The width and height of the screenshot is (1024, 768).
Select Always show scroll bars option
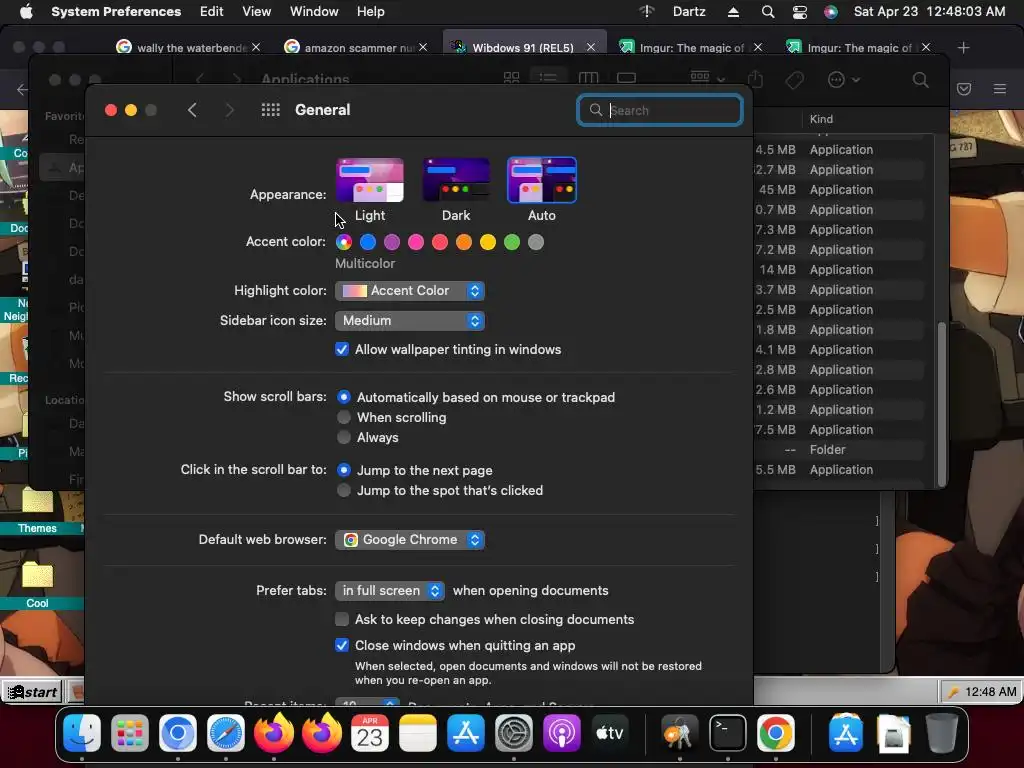(x=344, y=438)
